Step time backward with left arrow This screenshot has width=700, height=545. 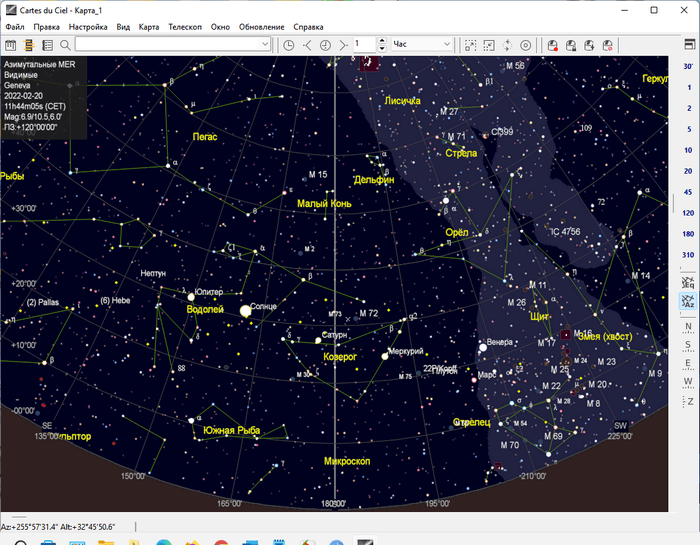[x=307, y=45]
